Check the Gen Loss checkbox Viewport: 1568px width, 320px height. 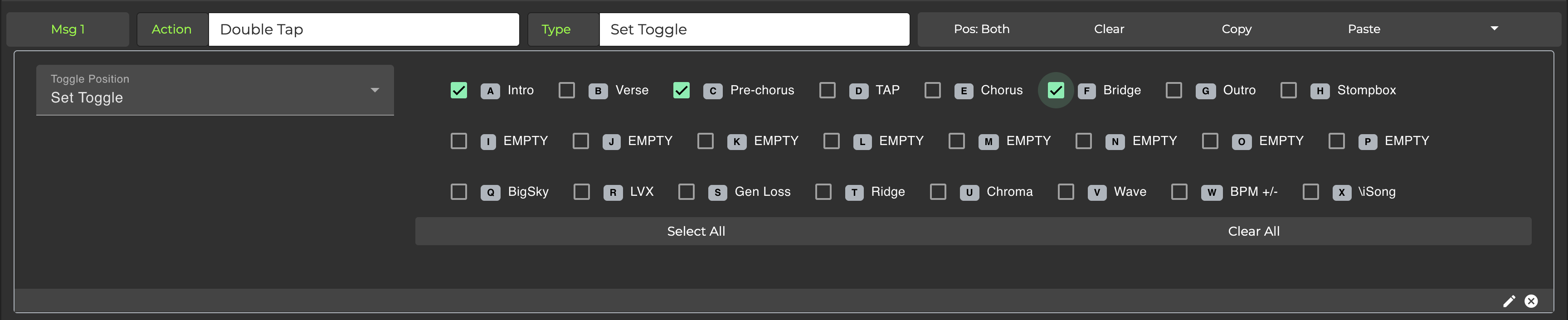(x=687, y=192)
